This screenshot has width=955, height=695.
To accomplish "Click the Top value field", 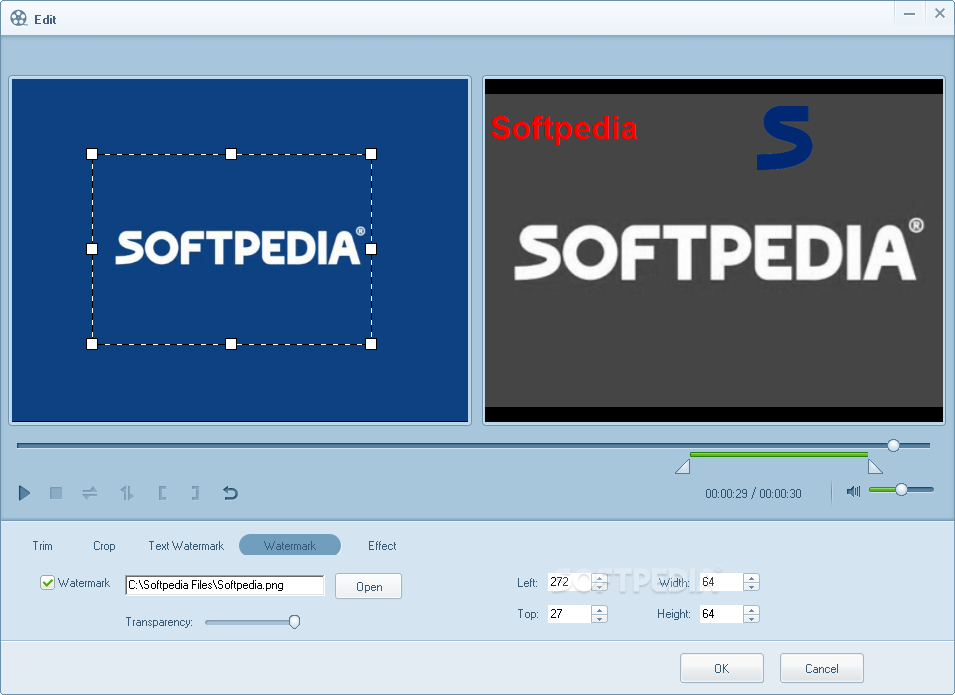I will click(569, 614).
